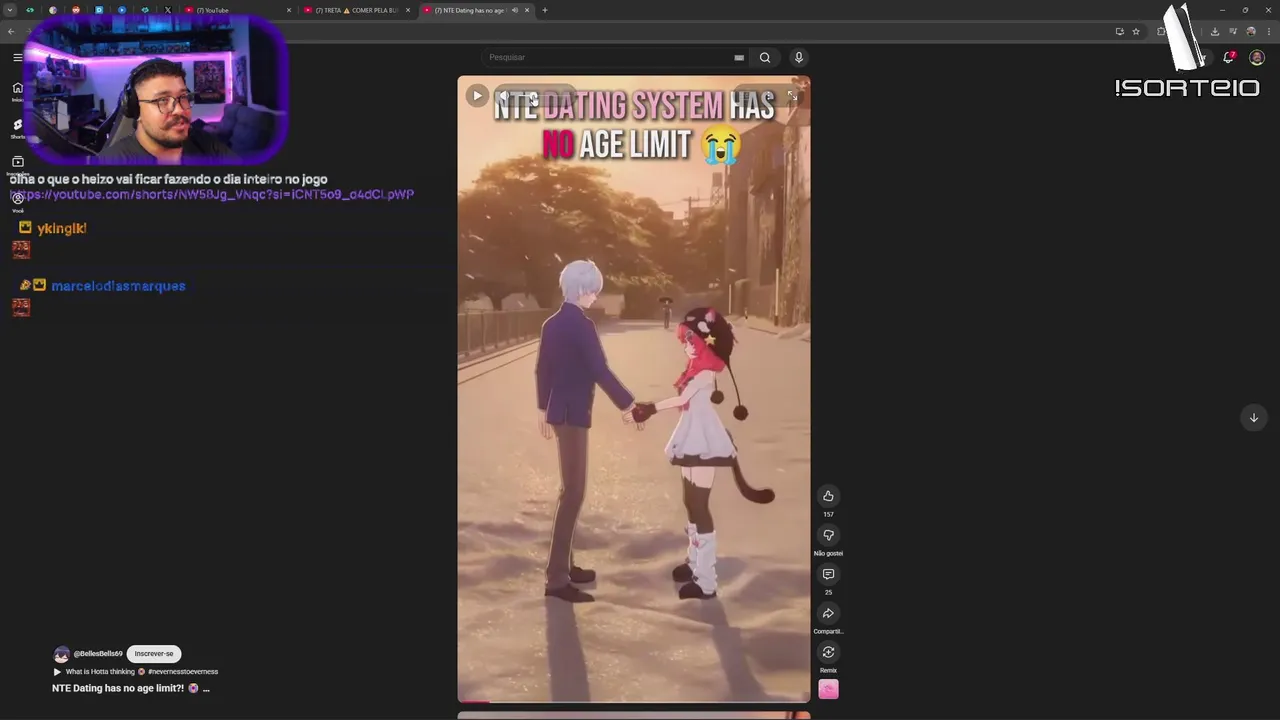
Task: Go to the next Short with down arrow
Action: (1253, 418)
